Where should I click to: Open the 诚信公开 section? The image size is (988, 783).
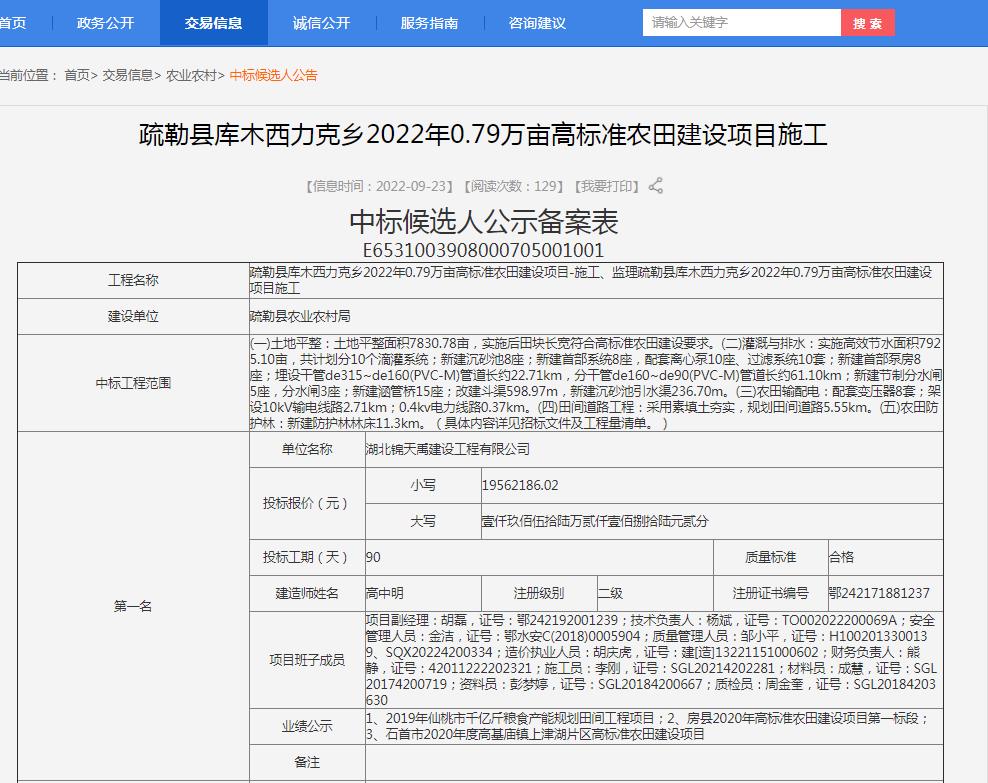pyautogui.click(x=320, y=22)
